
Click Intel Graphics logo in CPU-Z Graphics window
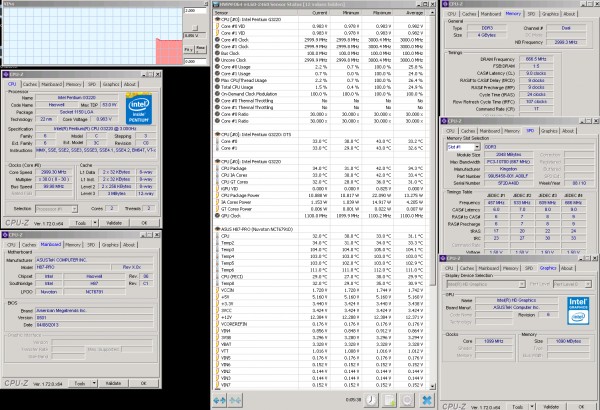tap(578, 310)
